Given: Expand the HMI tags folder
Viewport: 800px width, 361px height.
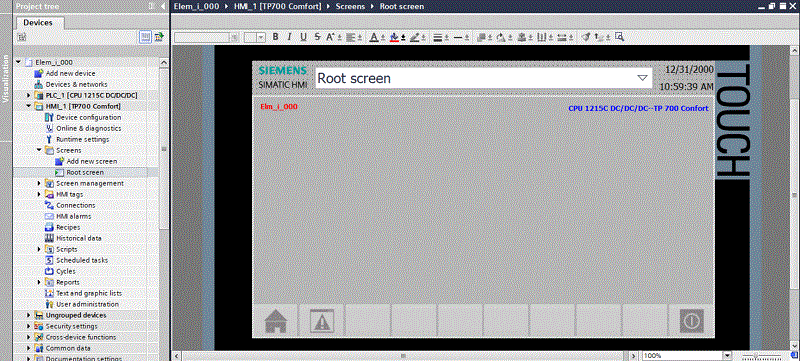Looking at the screenshot, I should click(x=39, y=194).
